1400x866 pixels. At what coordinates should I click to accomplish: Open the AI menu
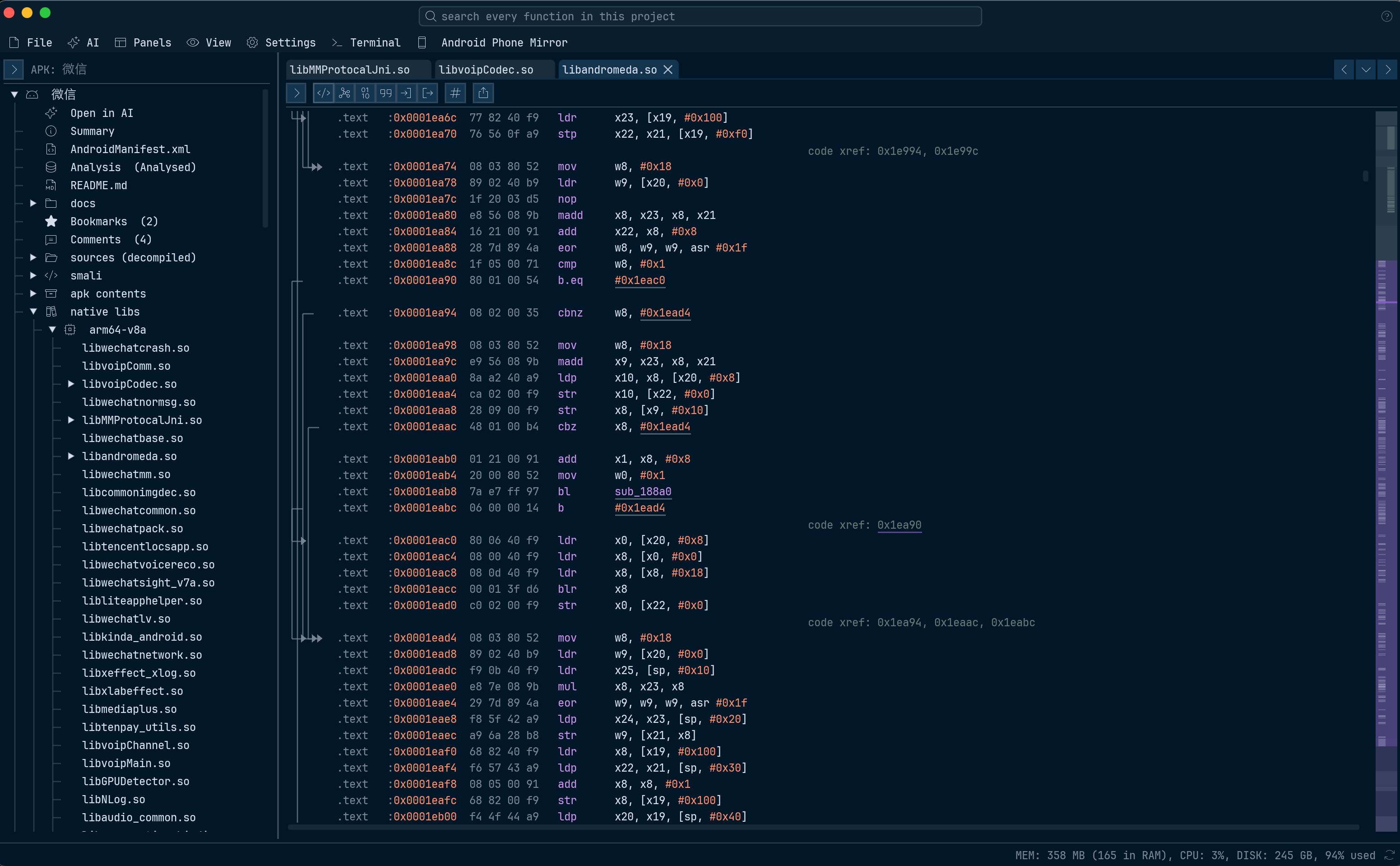[x=83, y=42]
